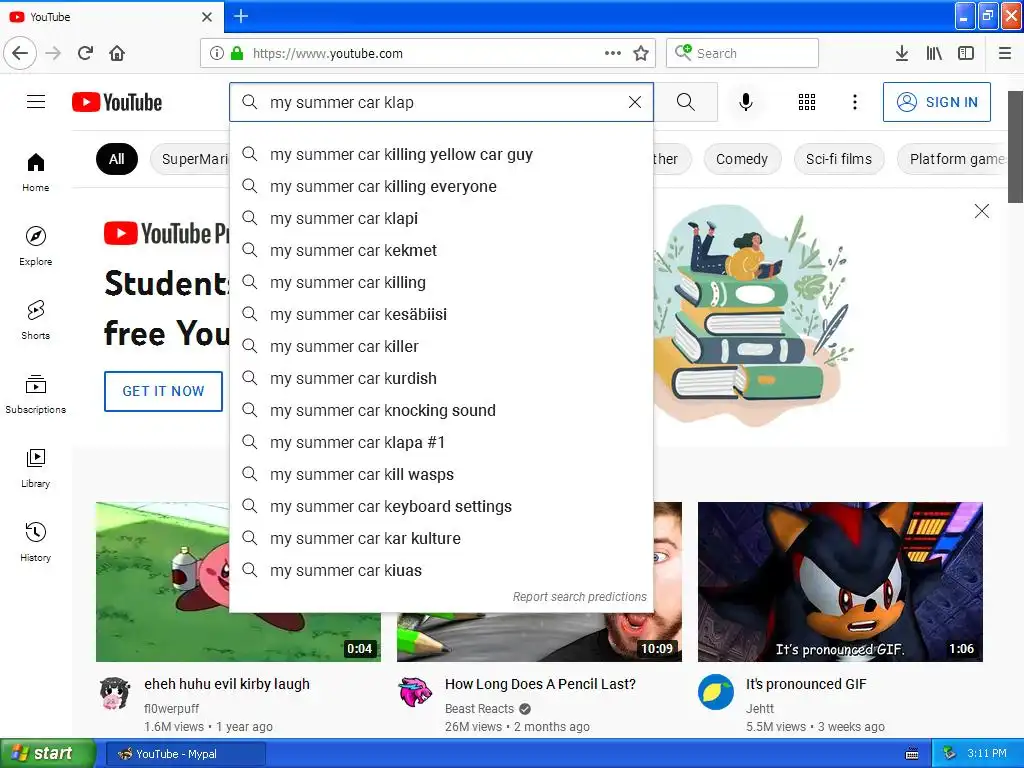Select the Comedy filter chip
1024x768 pixels.
point(742,159)
